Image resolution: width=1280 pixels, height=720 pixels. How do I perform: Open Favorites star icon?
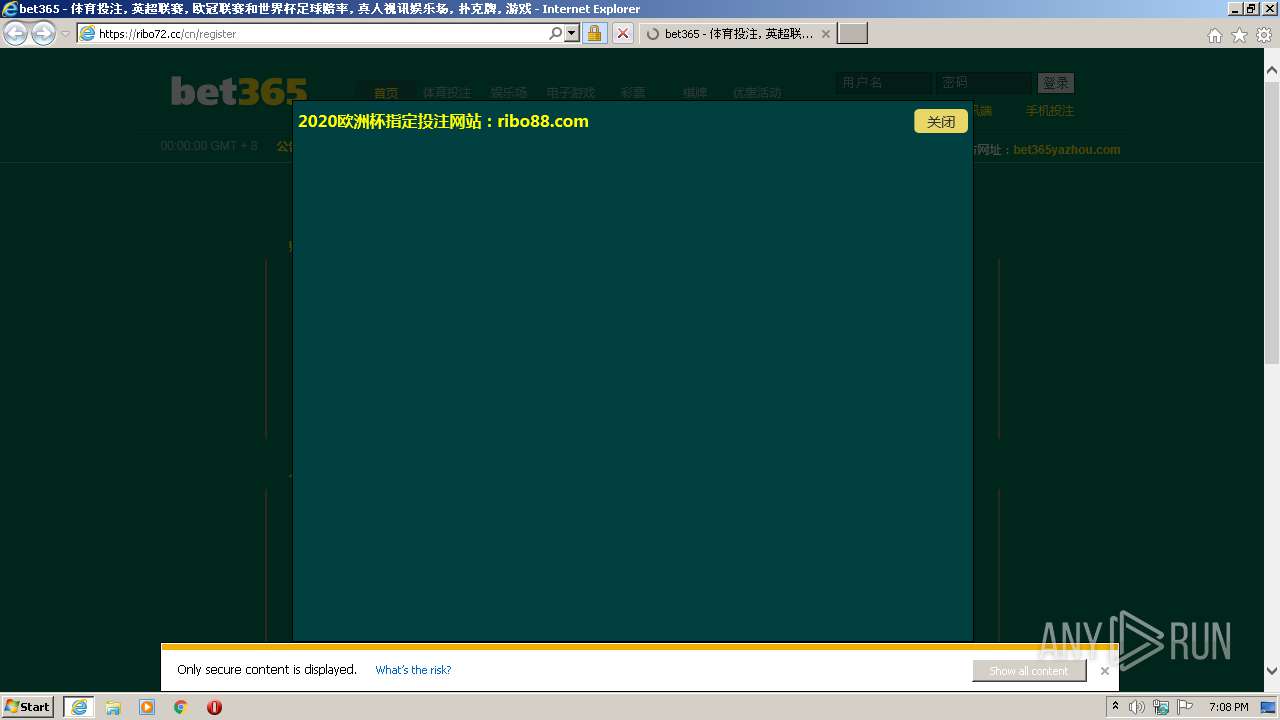point(1239,35)
